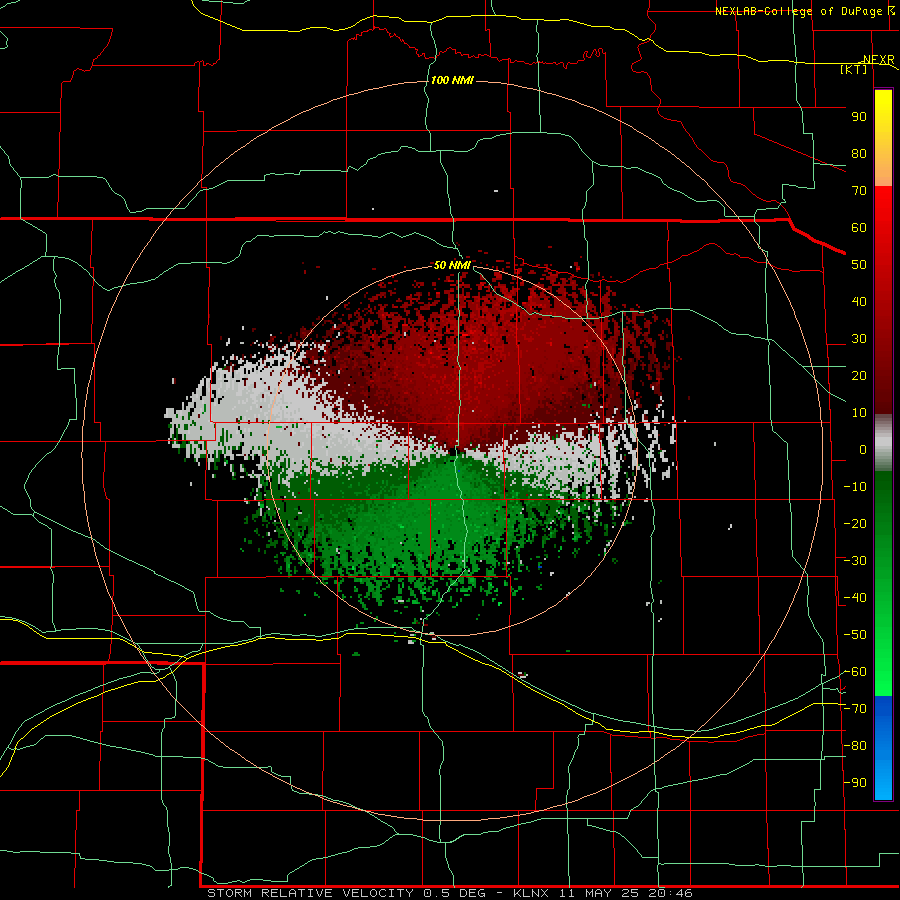Image resolution: width=900 pixels, height=900 pixels.
Task: Click the 40 value on the velocity scale
Action: pyautogui.click(x=859, y=302)
